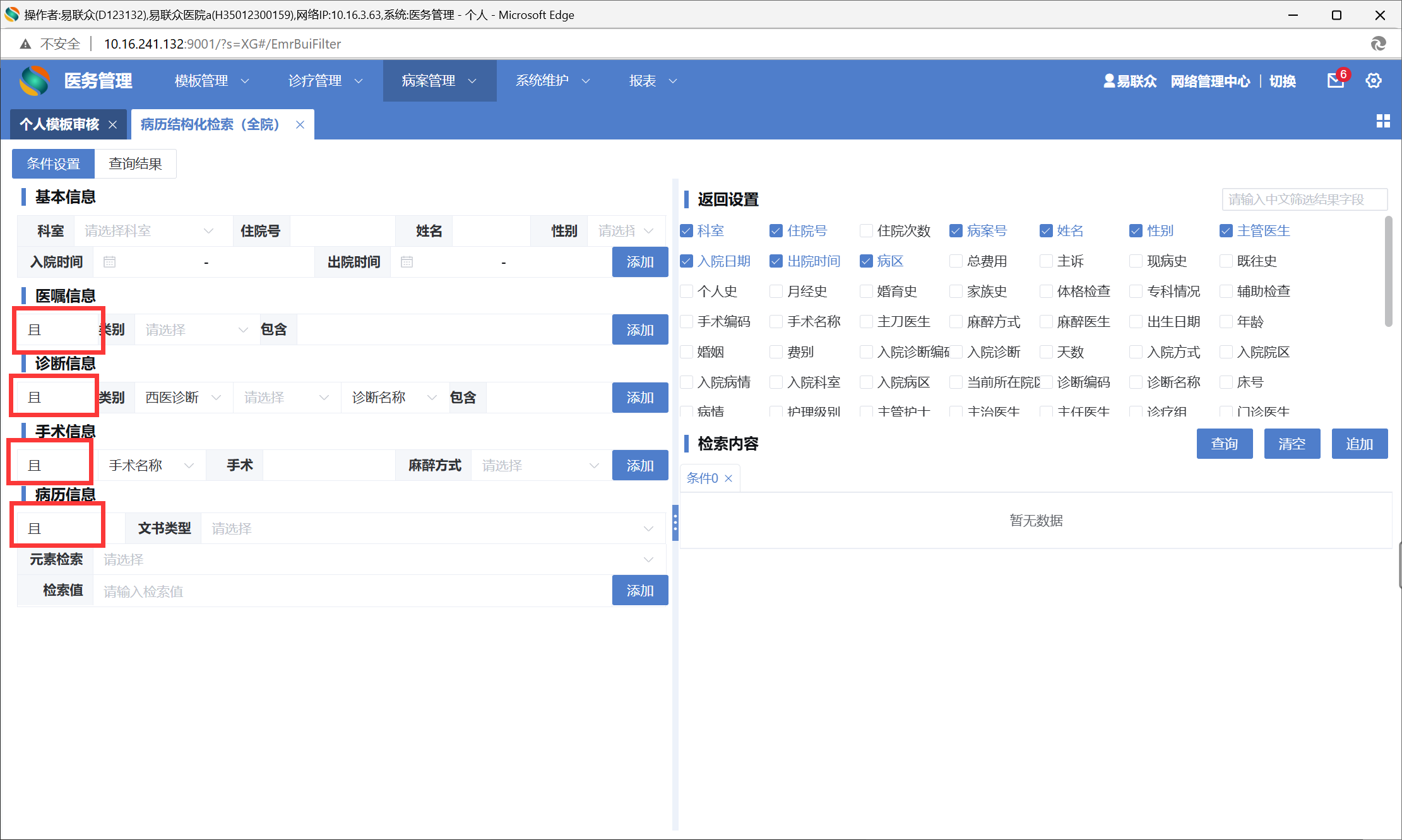This screenshot has height=840, width=1402.
Task: Check the 手术名称 return field
Action: pos(776,322)
